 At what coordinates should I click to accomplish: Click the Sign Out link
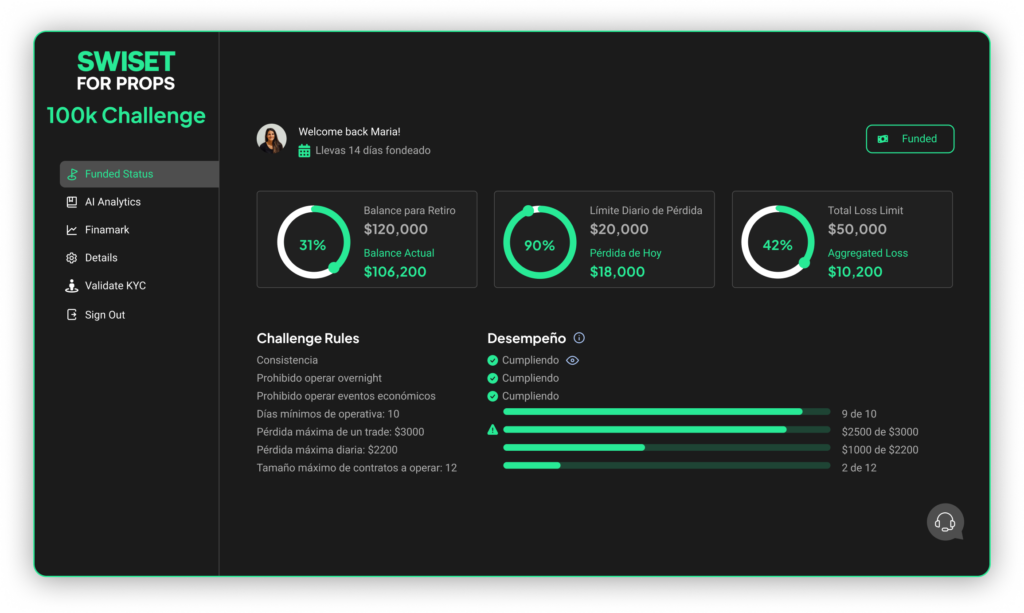tap(105, 315)
